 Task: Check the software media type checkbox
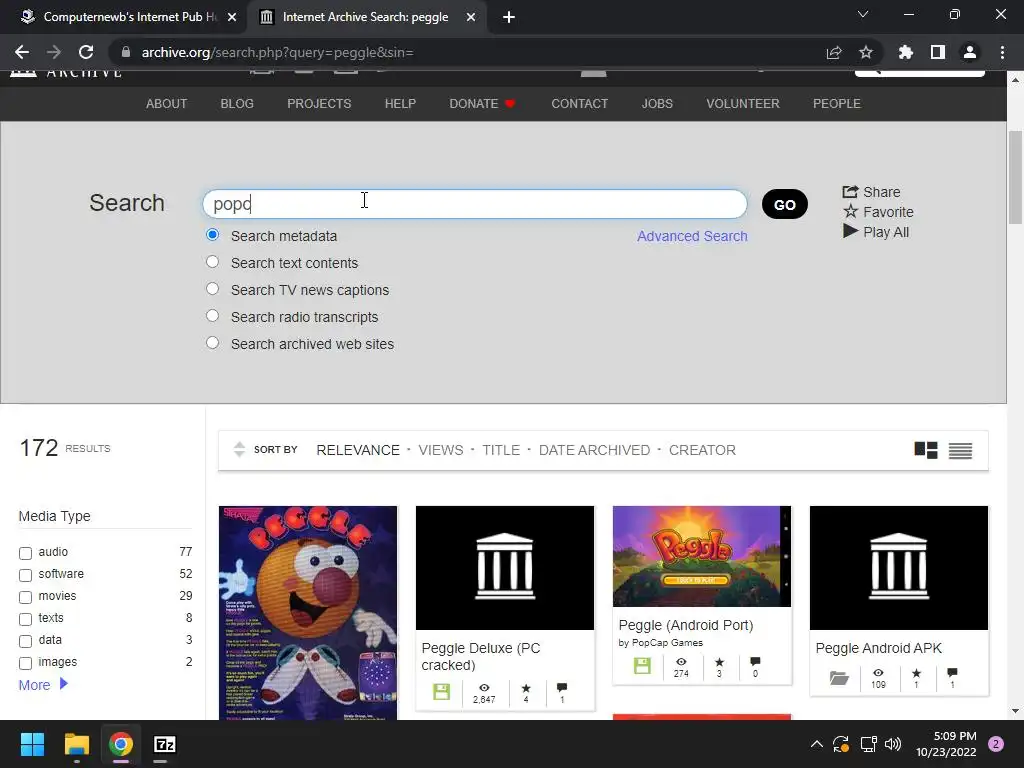coord(25,575)
